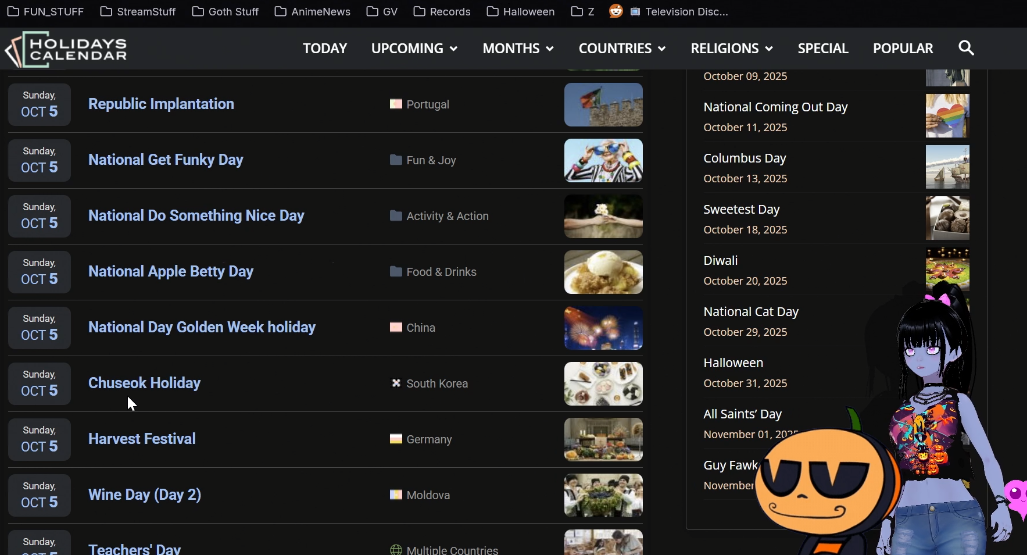
Task: Open the National Get Funky Day link
Action: (x=165, y=160)
